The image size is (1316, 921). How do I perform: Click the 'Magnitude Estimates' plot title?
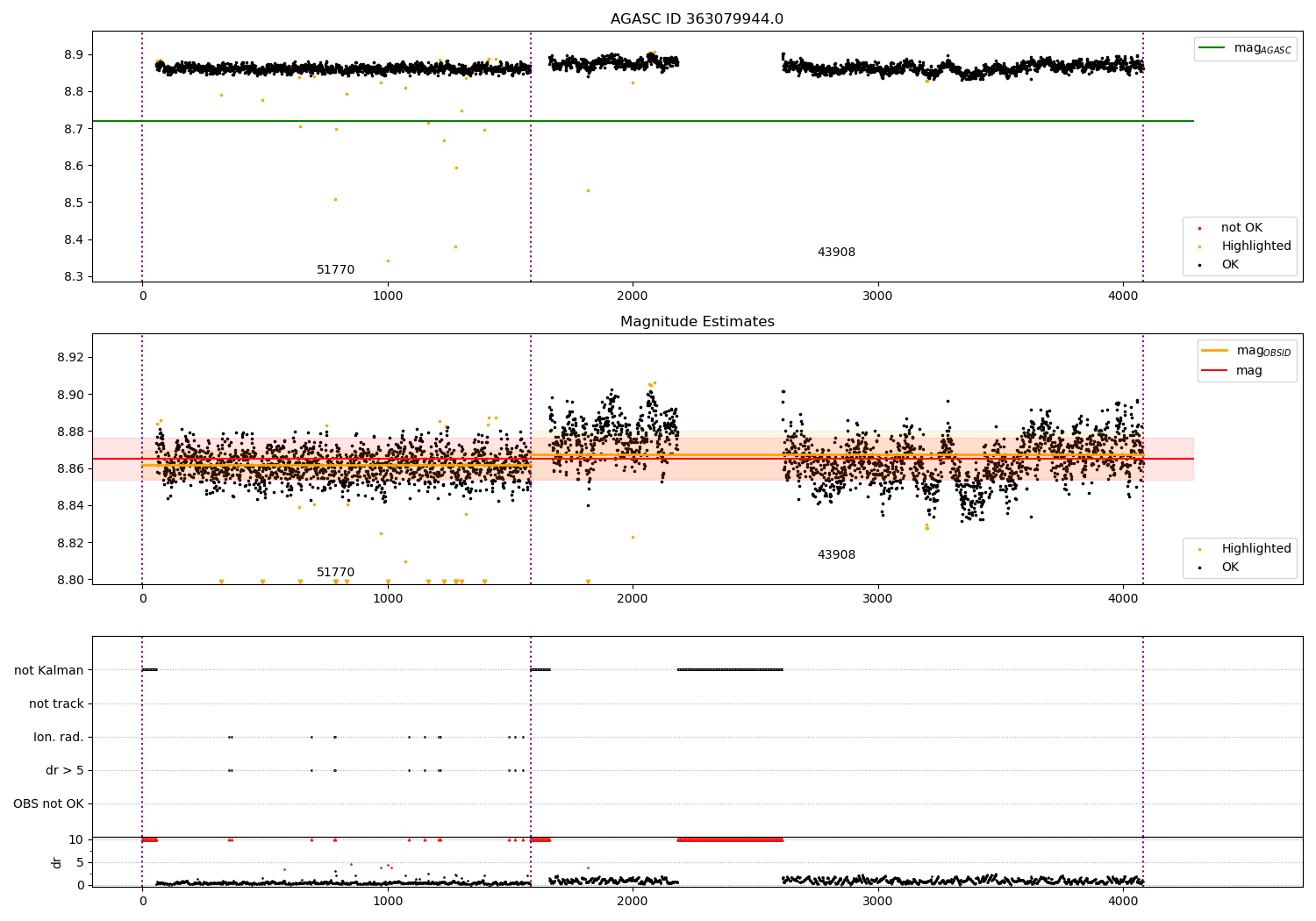(x=697, y=322)
